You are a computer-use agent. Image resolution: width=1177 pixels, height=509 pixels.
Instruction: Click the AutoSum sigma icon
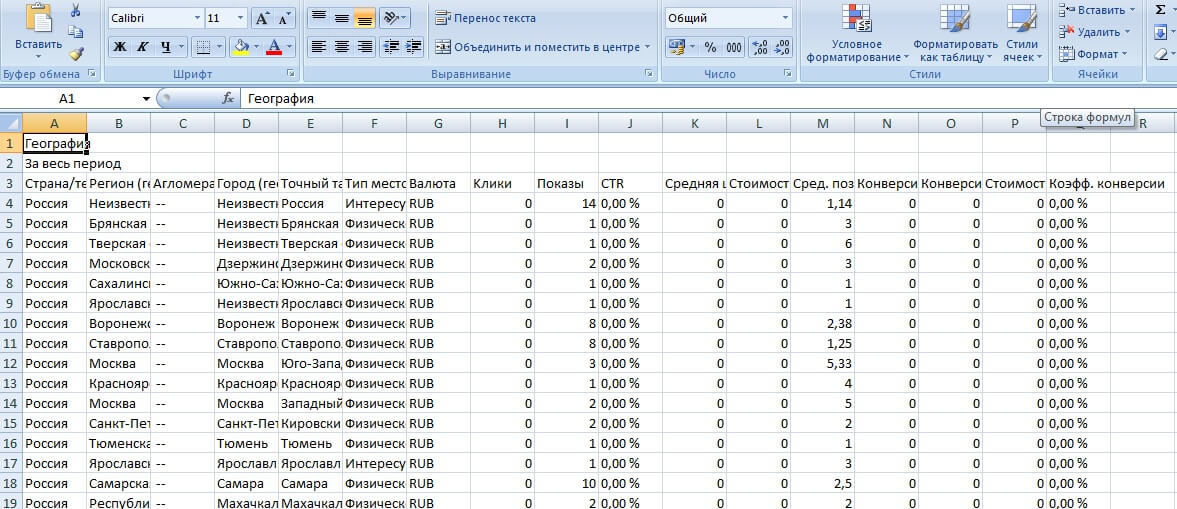(1160, 10)
